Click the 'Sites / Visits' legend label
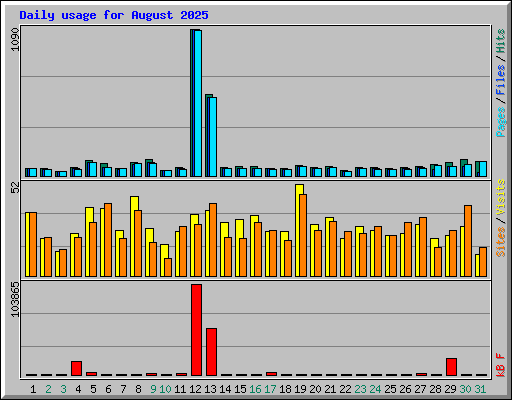512x400 pixels. [501, 218]
